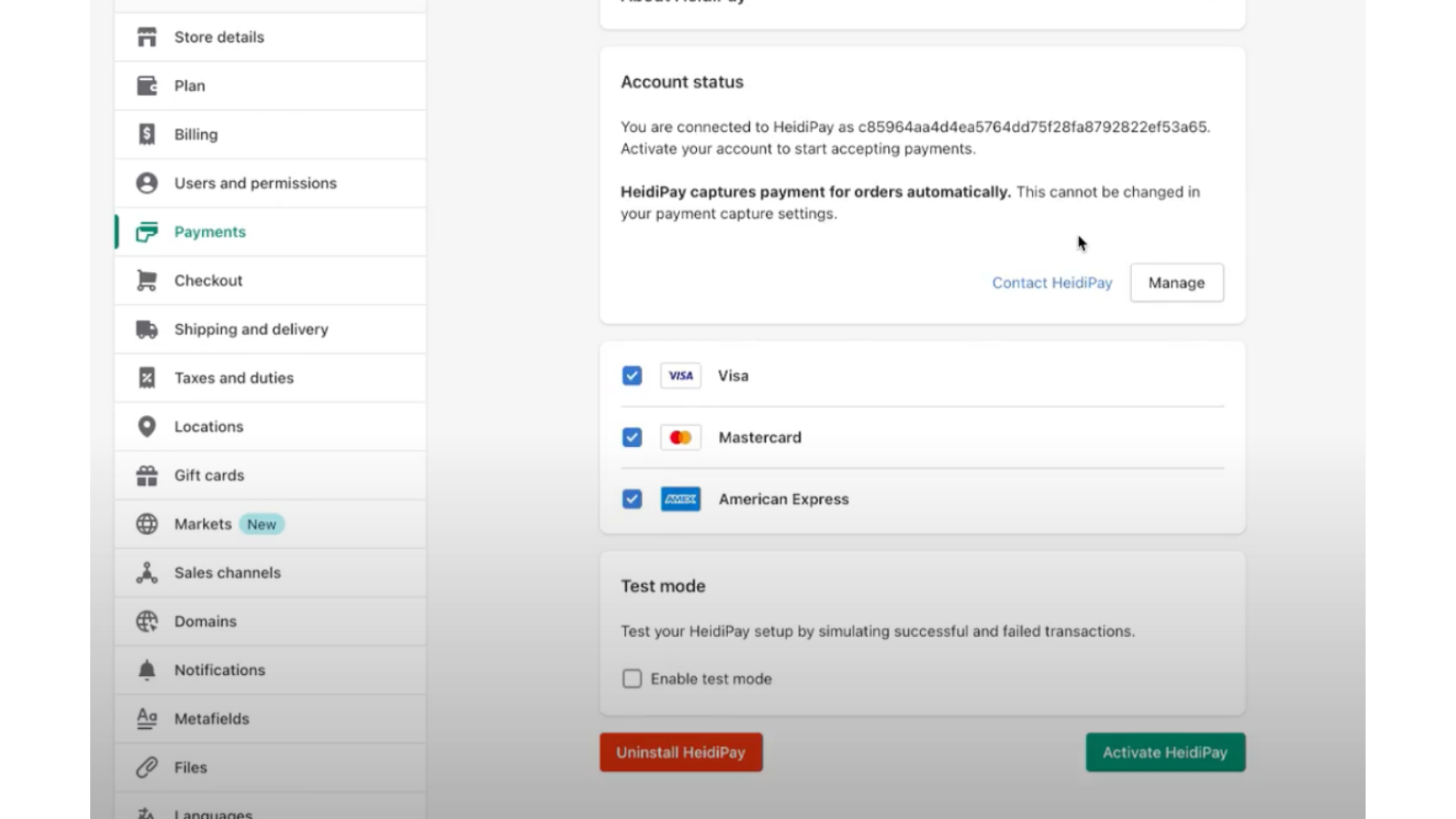Open Markets settings
The image size is (1456, 819).
(x=270, y=524)
